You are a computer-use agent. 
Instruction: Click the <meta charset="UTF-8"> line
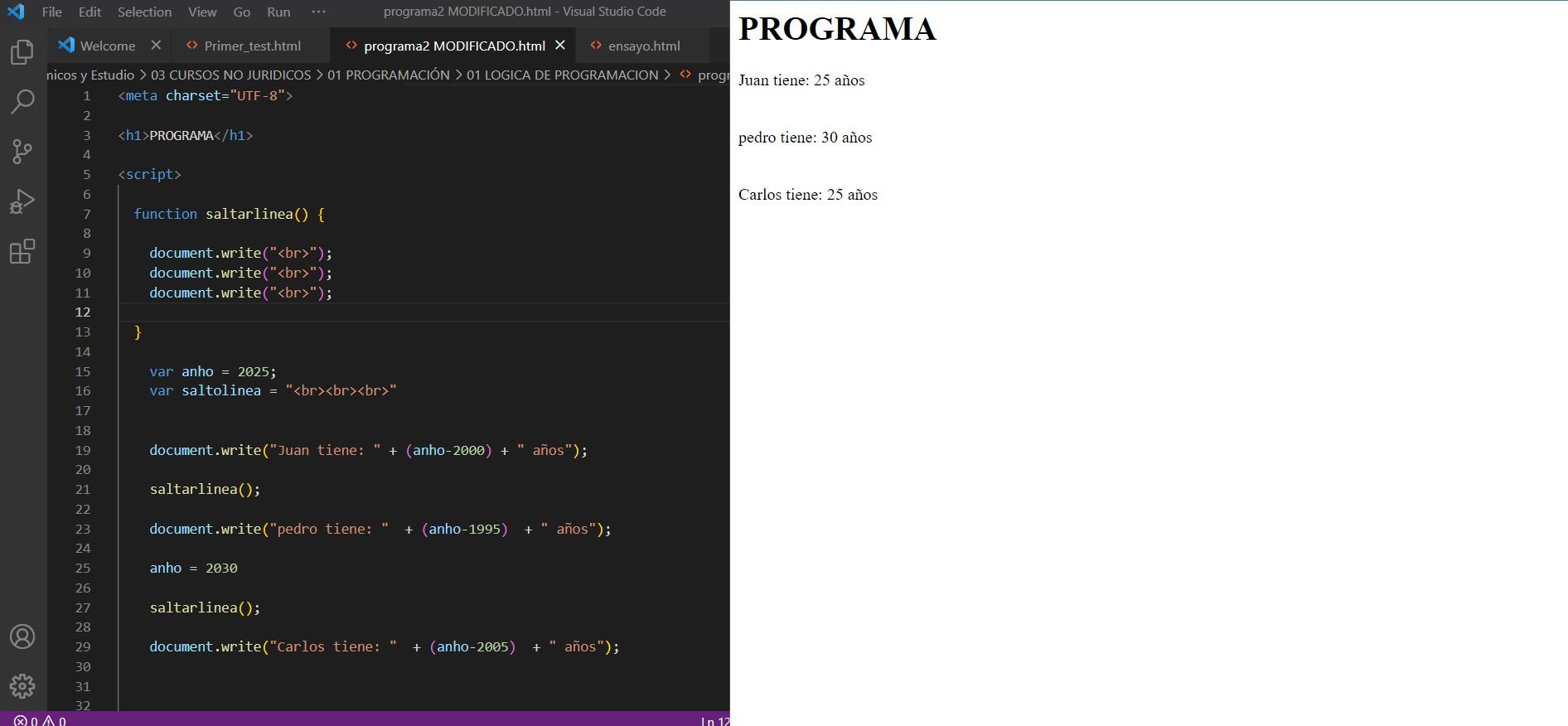coord(206,95)
